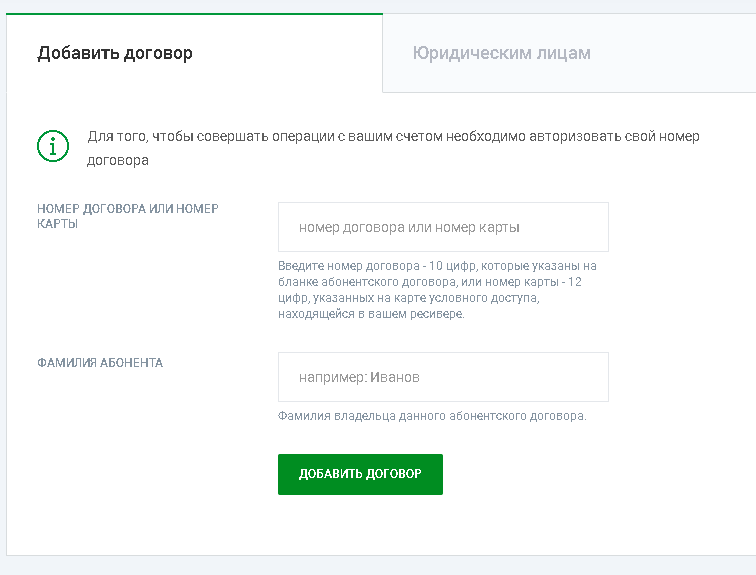Submit with the green ДОБАВИТЬ ДОГОВОР button
Image resolution: width=756 pixels, height=575 pixels.
tap(360, 474)
